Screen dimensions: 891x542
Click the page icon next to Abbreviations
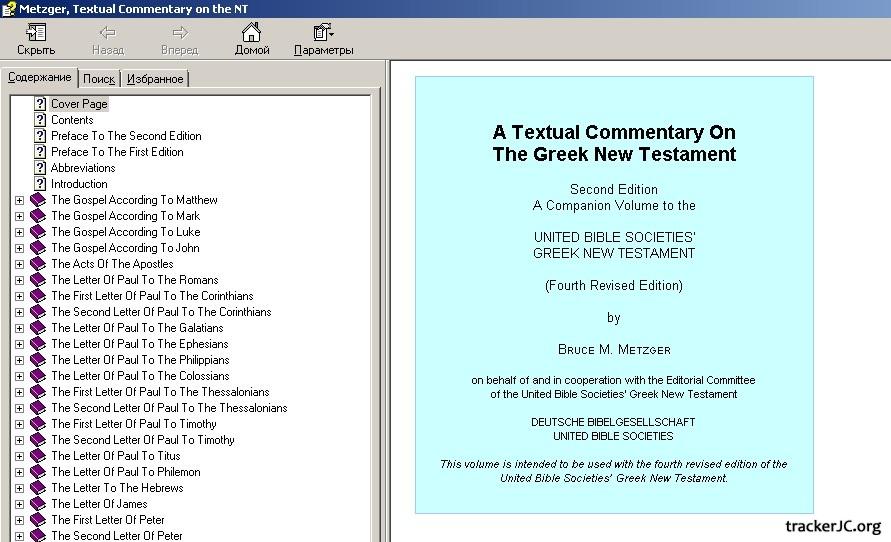tap(40, 168)
